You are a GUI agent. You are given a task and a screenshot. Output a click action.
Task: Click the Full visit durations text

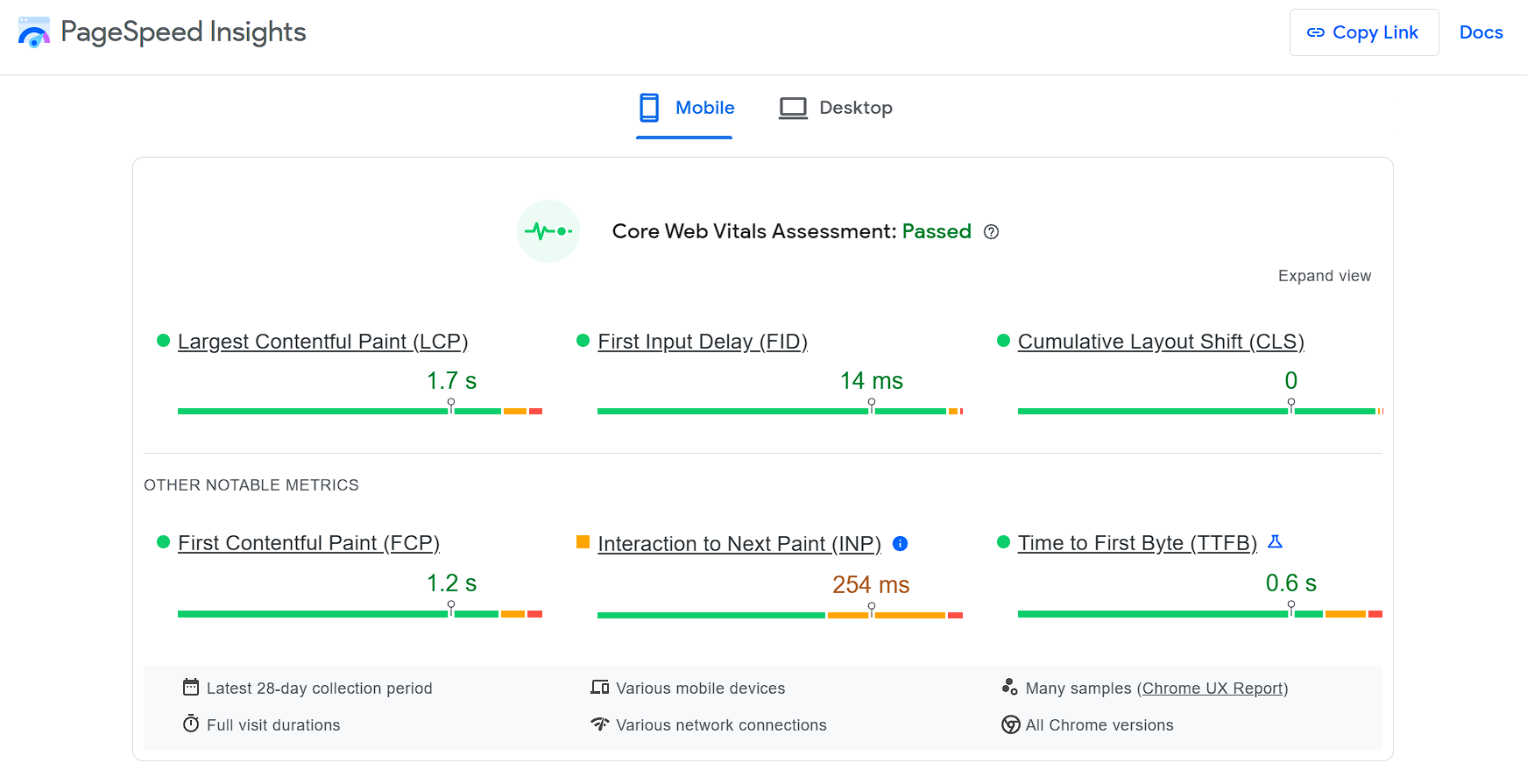coord(273,725)
